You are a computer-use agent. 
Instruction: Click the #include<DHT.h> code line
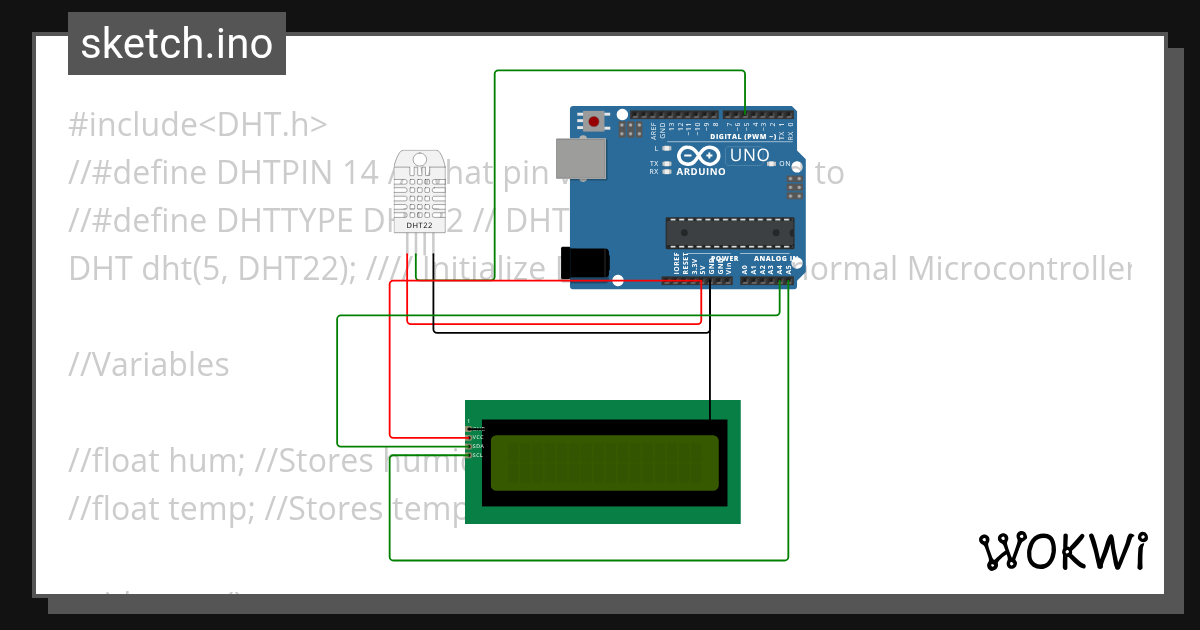(x=197, y=124)
